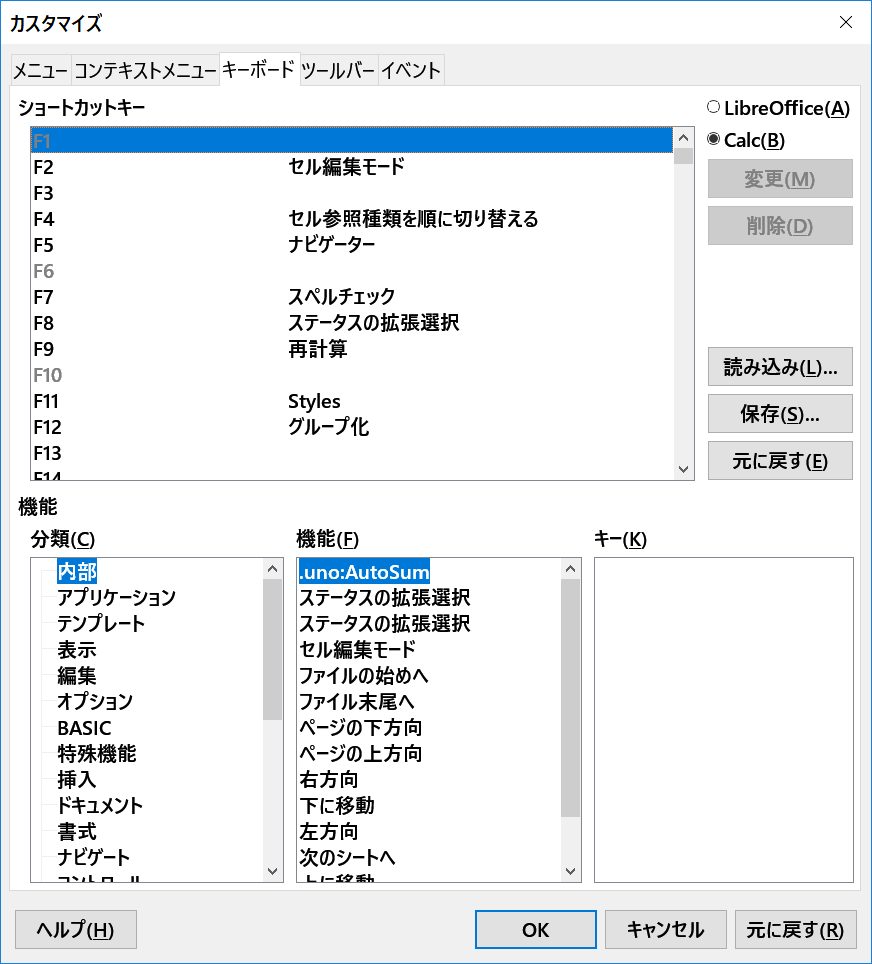Image resolution: width=872 pixels, height=964 pixels.
Task: Choose the BASIC category item
Action: (x=84, y=728)
